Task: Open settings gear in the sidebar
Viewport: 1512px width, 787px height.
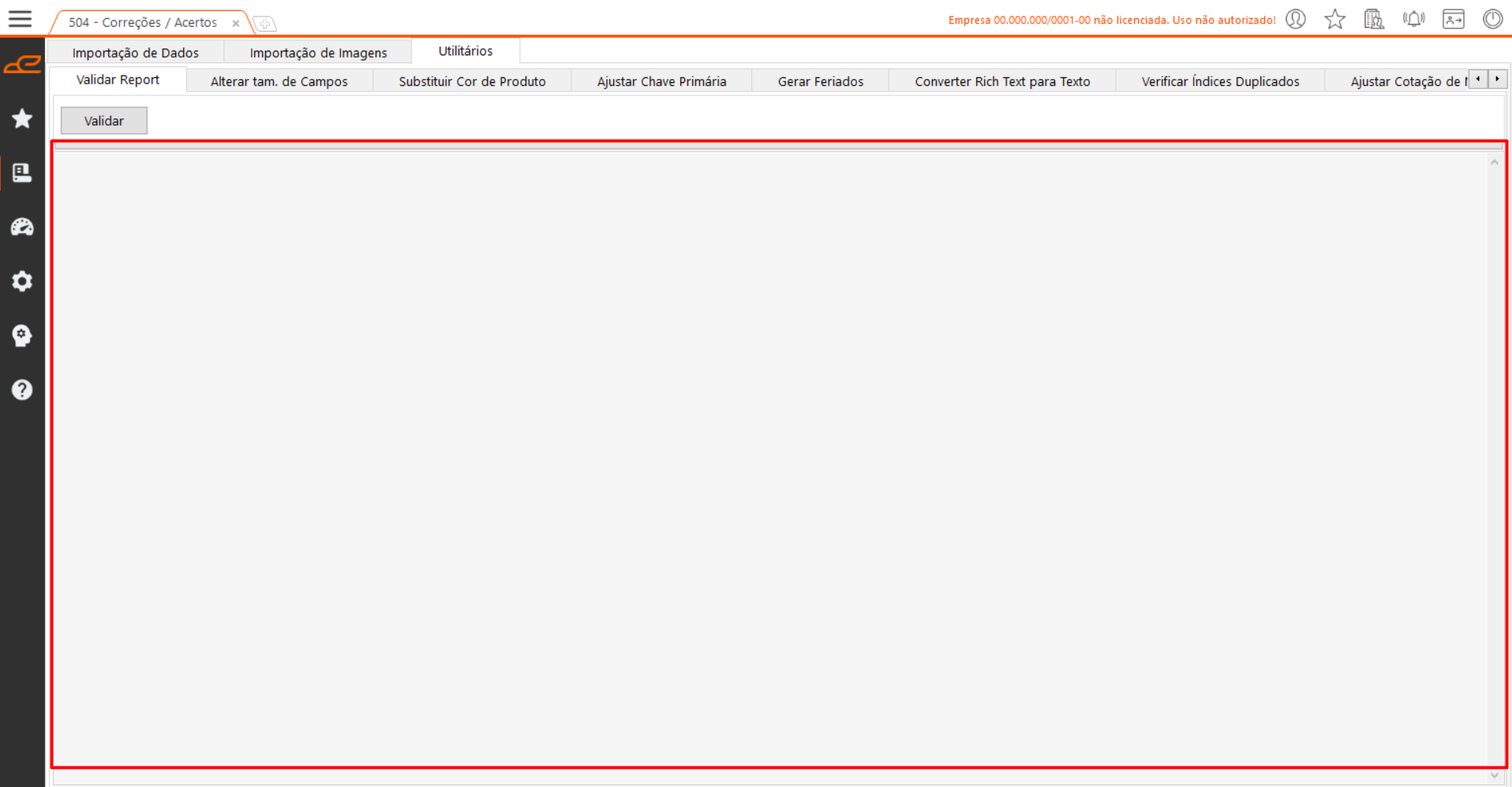Action: 22,281
